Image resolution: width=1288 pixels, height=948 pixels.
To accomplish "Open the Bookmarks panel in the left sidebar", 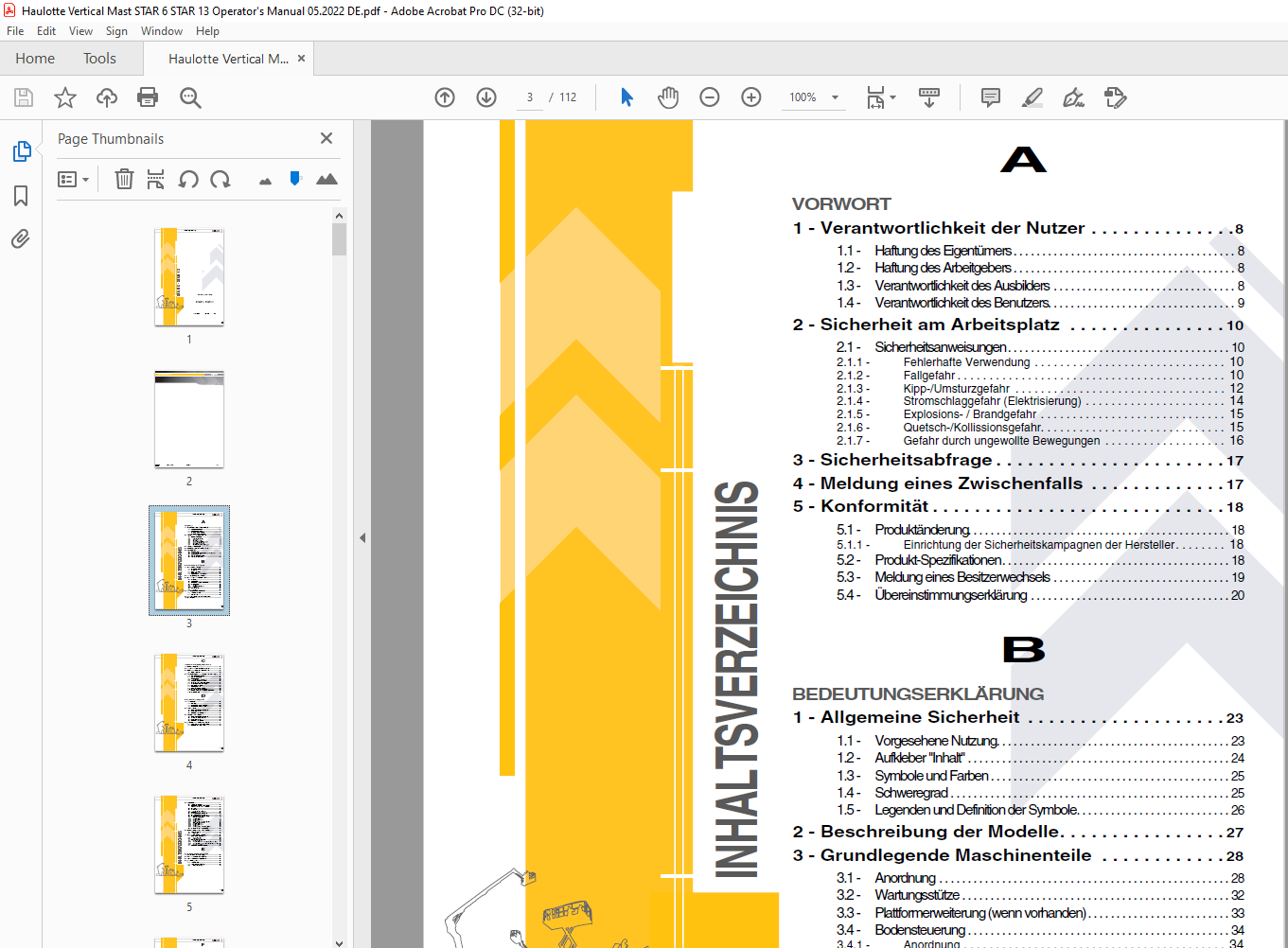I will [x=21, y=196].
